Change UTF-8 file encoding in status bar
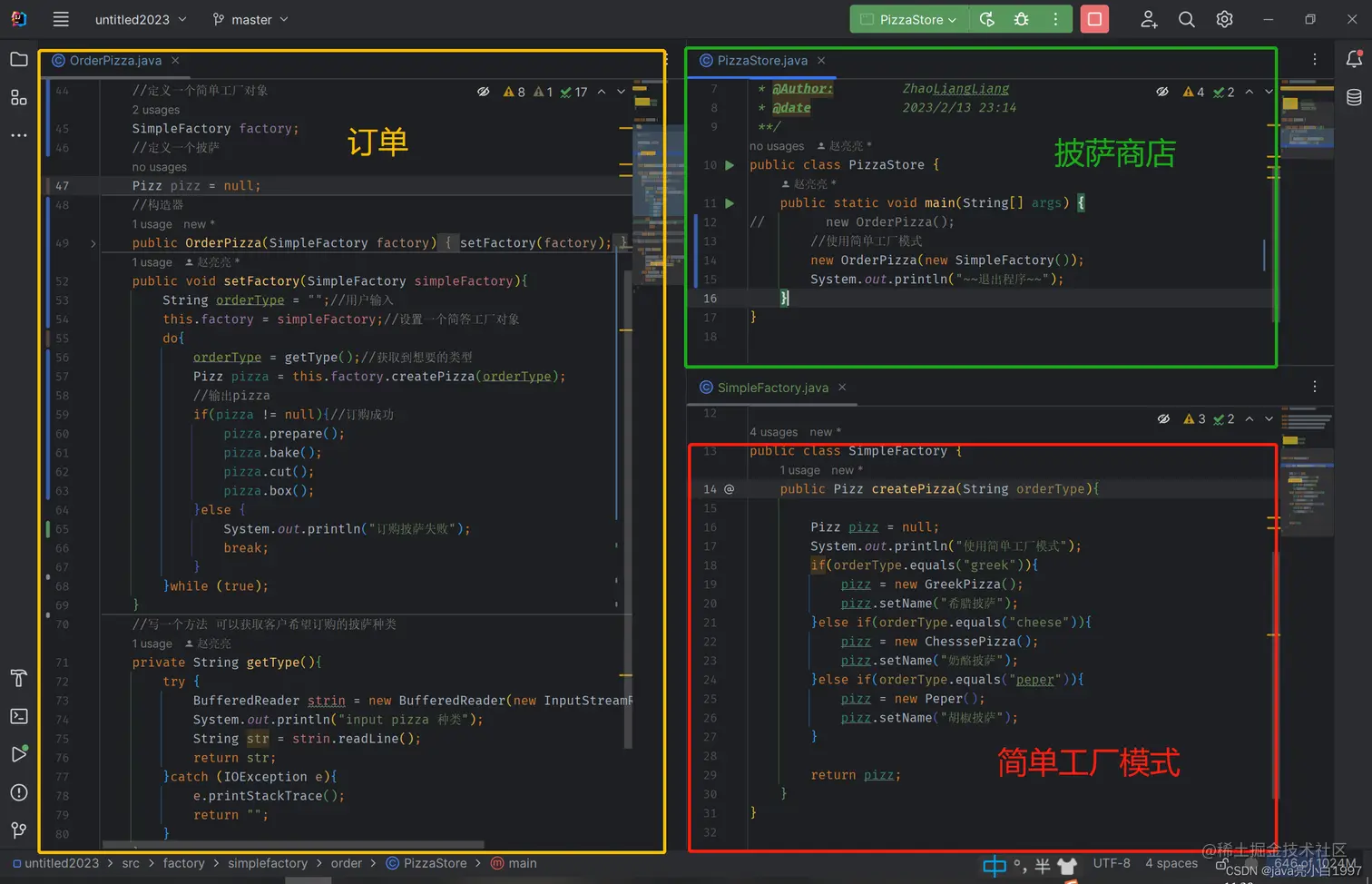Image resolution: width=1372 pixels, height=884 pixels. click(x=1112, y=863)
